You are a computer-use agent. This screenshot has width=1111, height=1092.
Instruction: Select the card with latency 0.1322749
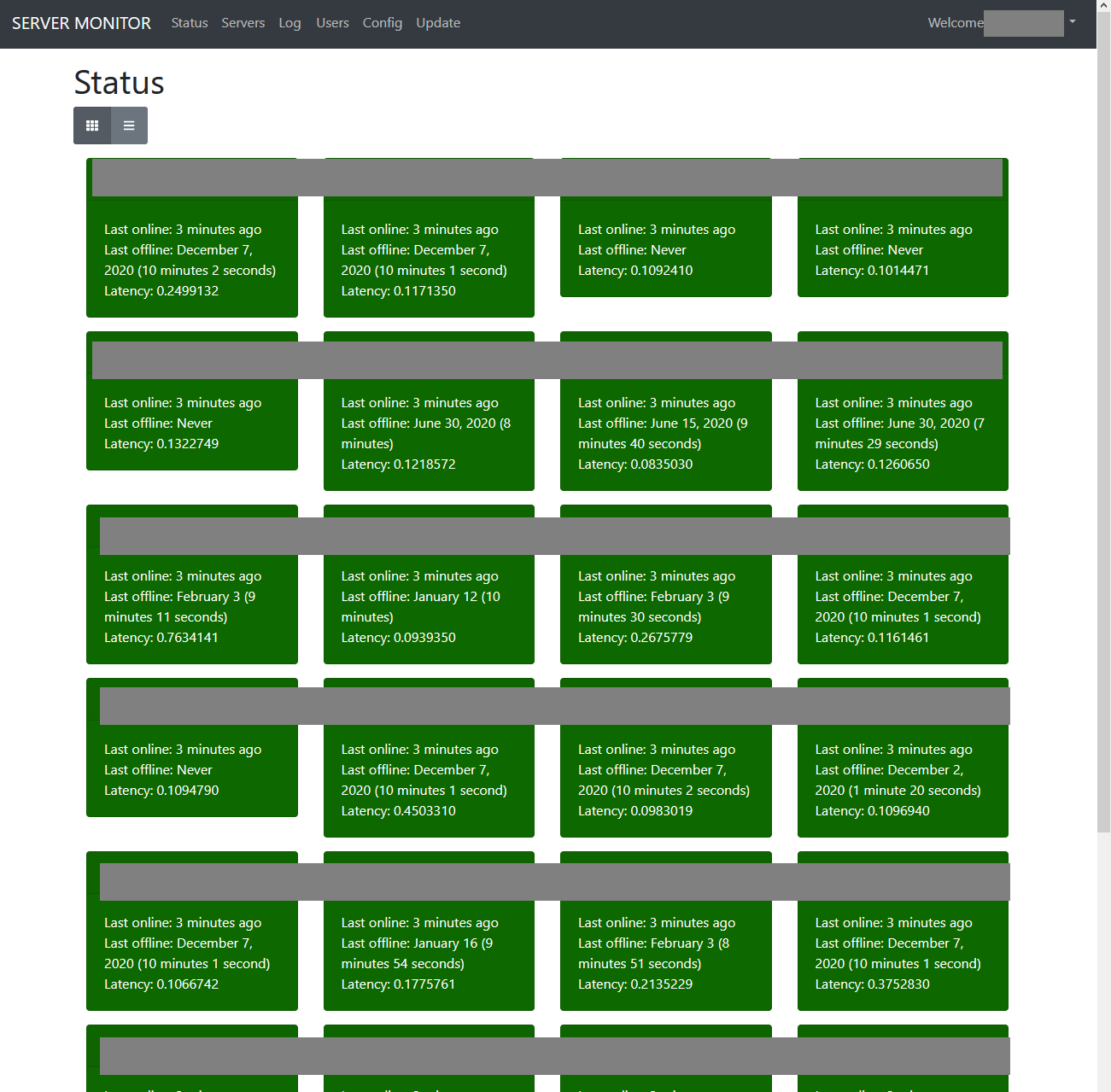tap(192, 400)
